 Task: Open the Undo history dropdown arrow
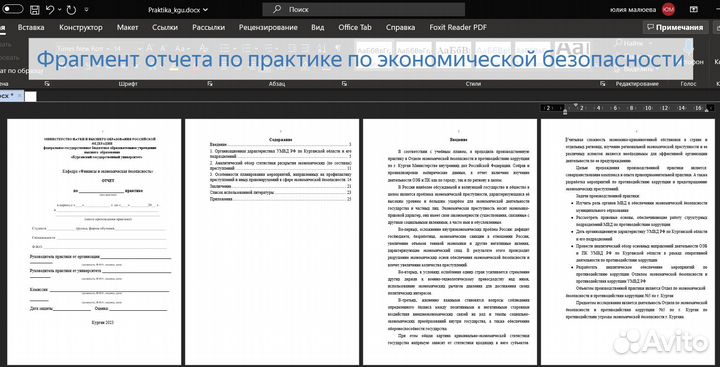tap(59, 9)
